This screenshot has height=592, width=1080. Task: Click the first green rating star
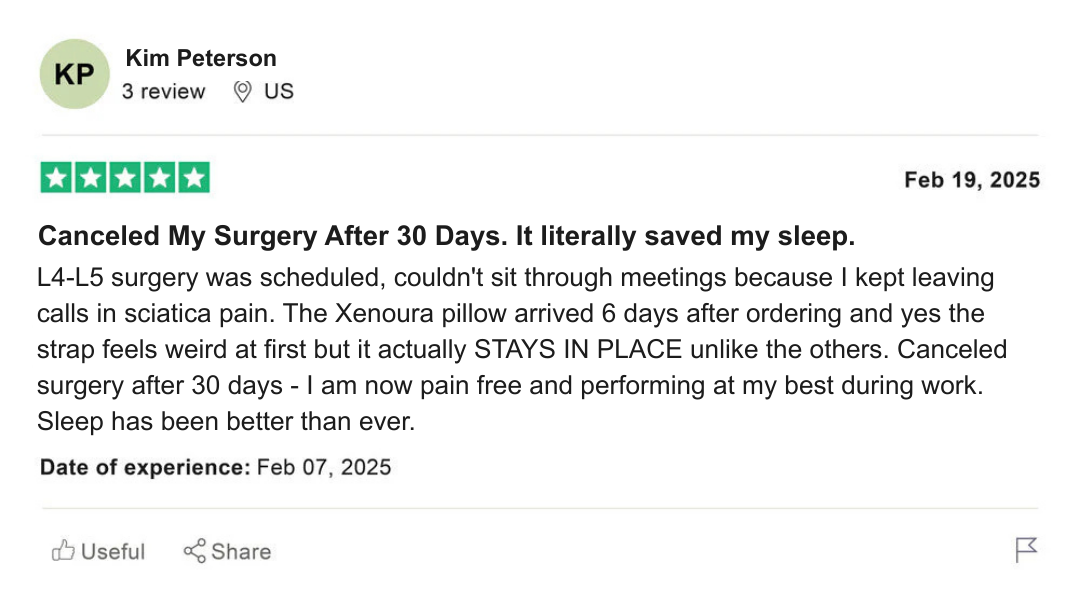(x=57, y=178)
